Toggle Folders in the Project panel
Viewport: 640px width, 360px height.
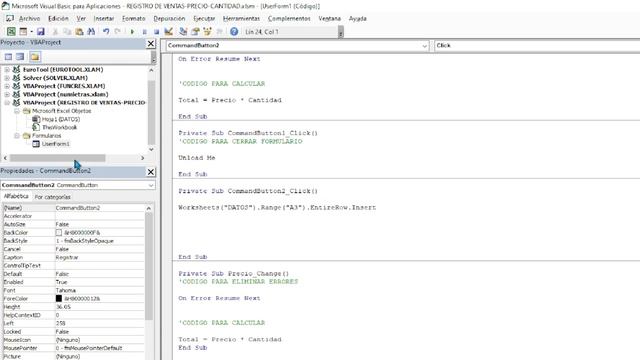click(x=35, y=57)
